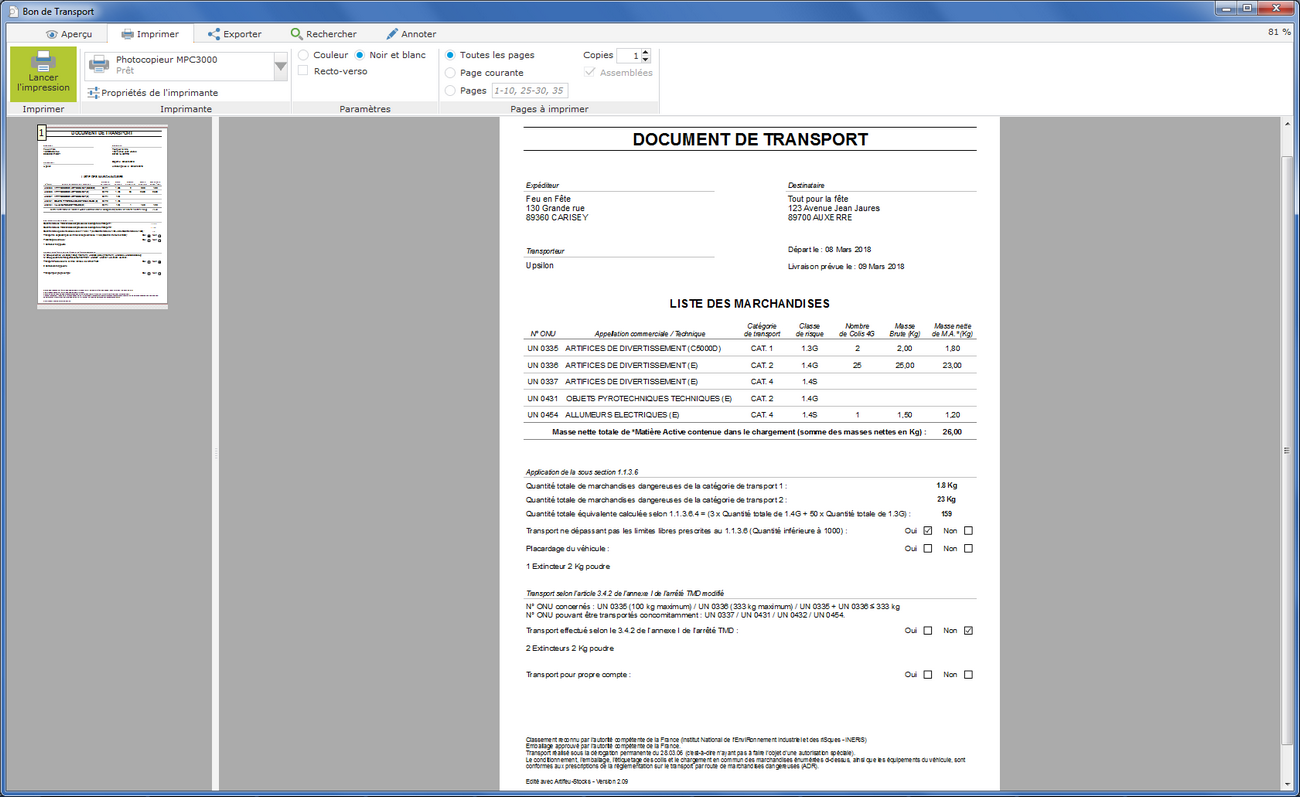Decrease the number of copies
The height and width of the screenshot is (797, 1300).
(x=645, y=60)
